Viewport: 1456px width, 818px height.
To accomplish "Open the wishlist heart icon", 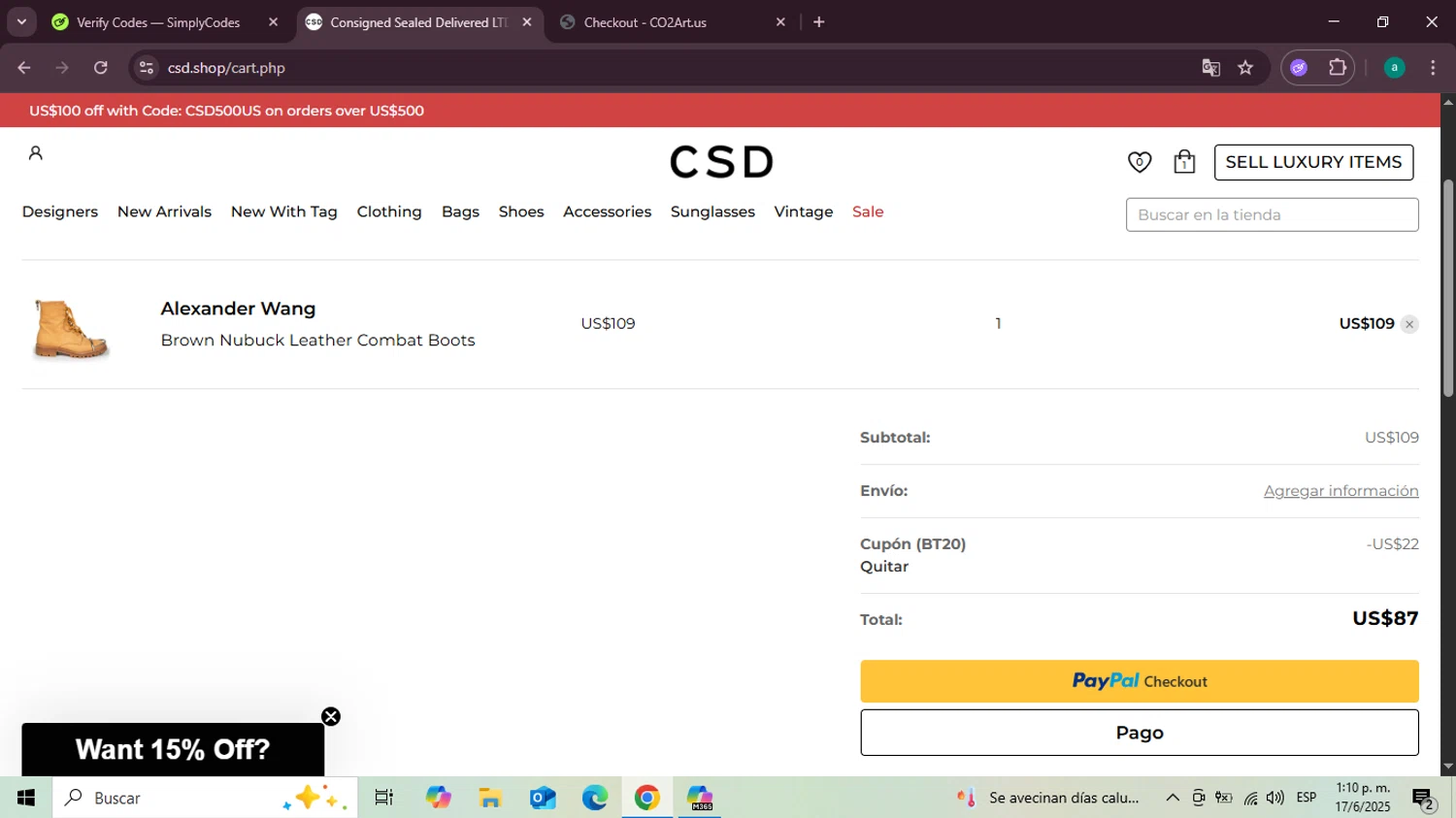I will [x=1140, y=162].
